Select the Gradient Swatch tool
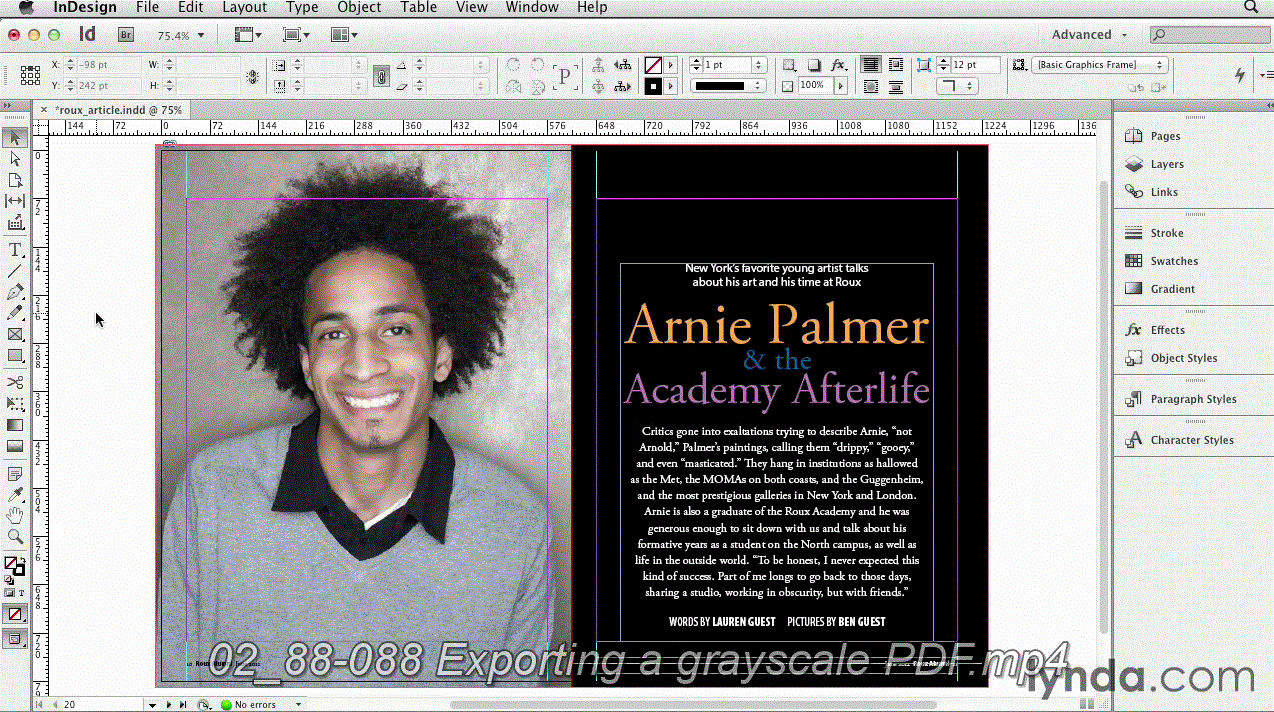Viewport: 1274px width, 712px height. 15,425
